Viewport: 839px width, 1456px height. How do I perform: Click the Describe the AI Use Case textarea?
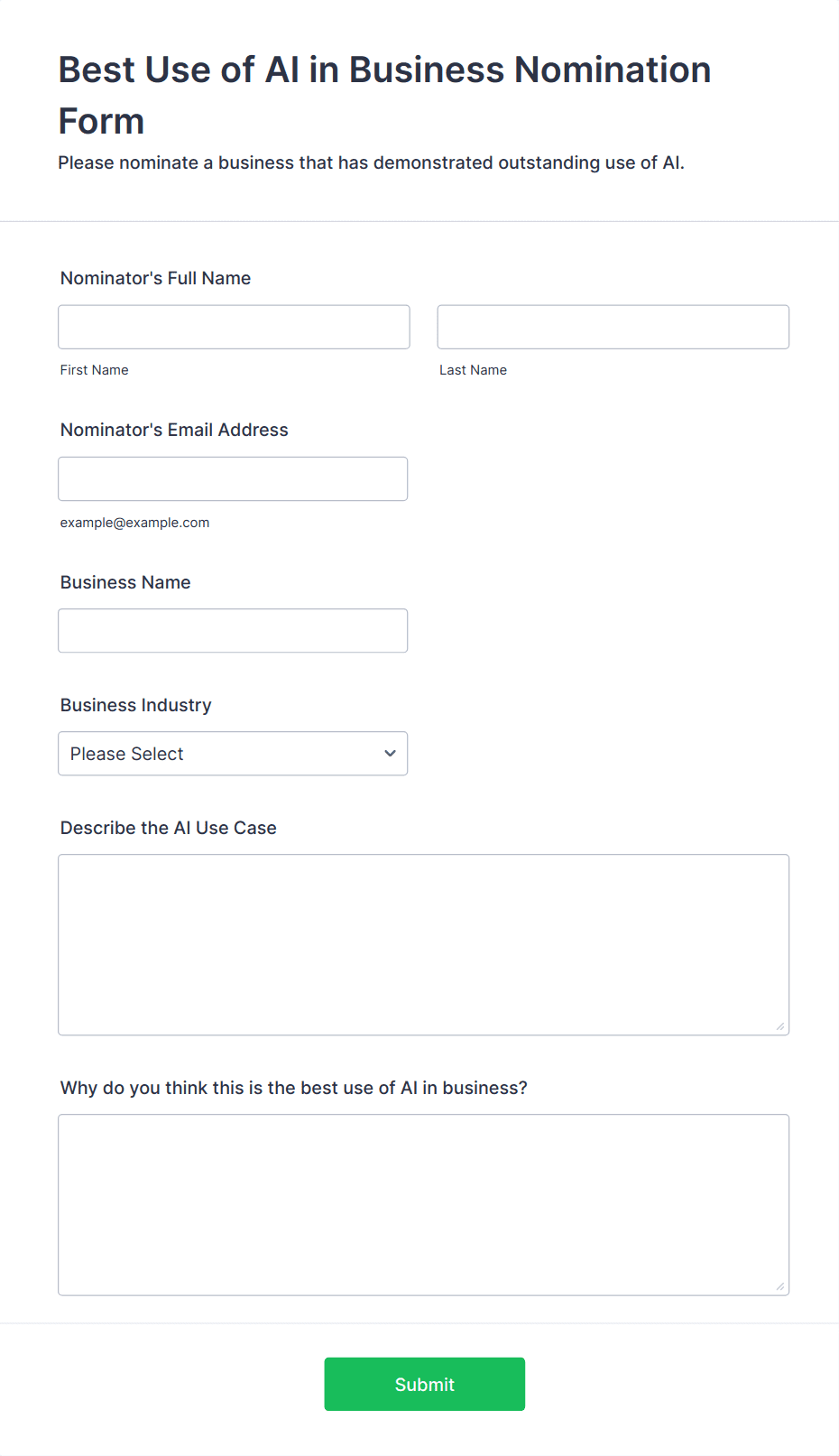click(423, 944)
